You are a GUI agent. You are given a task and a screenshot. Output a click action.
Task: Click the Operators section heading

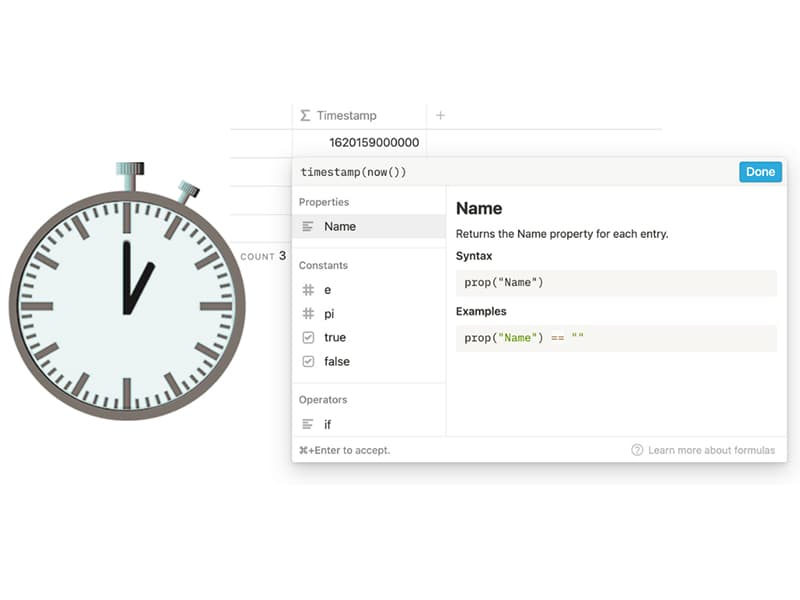click(323, 399)
